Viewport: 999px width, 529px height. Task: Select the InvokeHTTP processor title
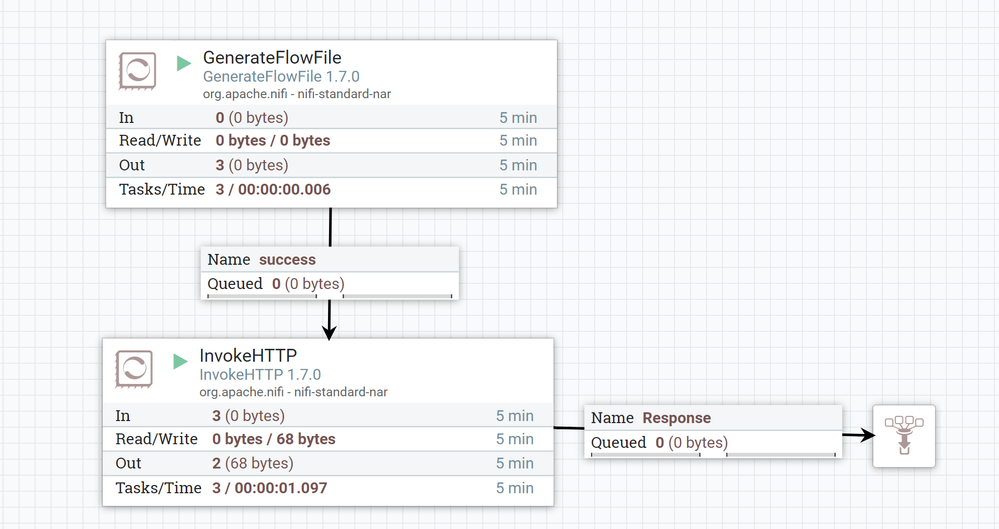(248, 356)
